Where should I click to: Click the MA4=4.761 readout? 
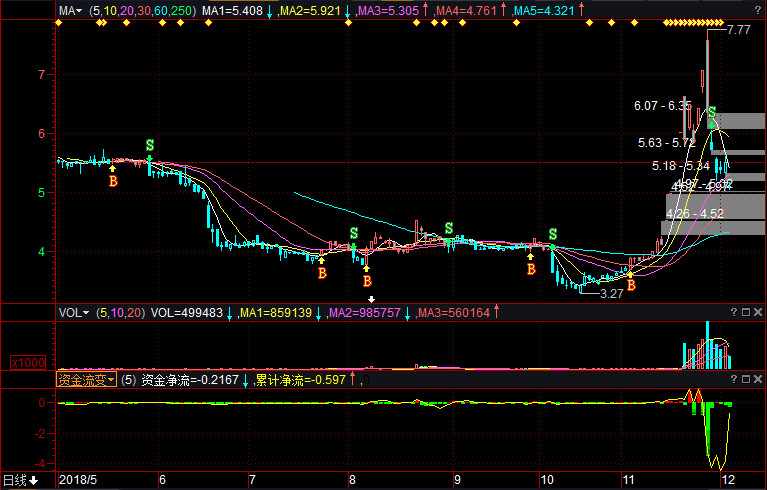466,11
